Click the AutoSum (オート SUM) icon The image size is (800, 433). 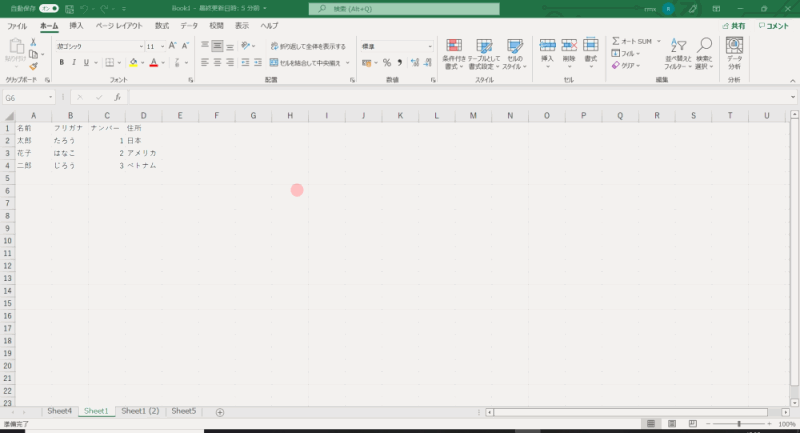coord(617,41)
